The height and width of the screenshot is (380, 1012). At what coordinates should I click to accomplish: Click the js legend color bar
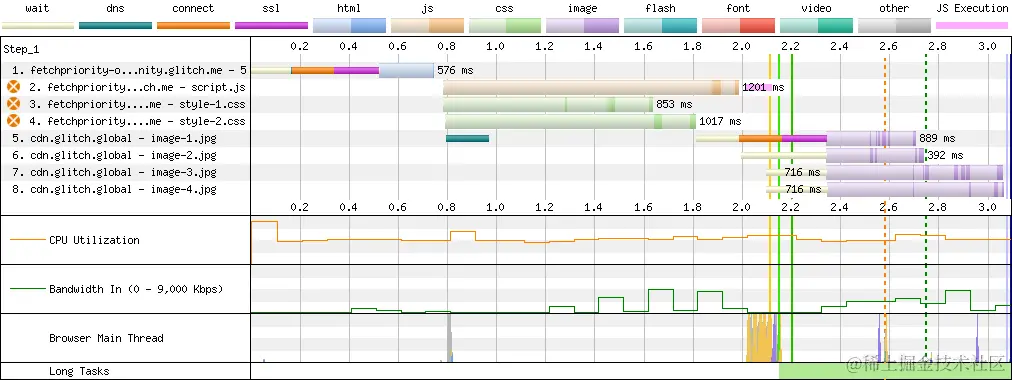[427, 26]
